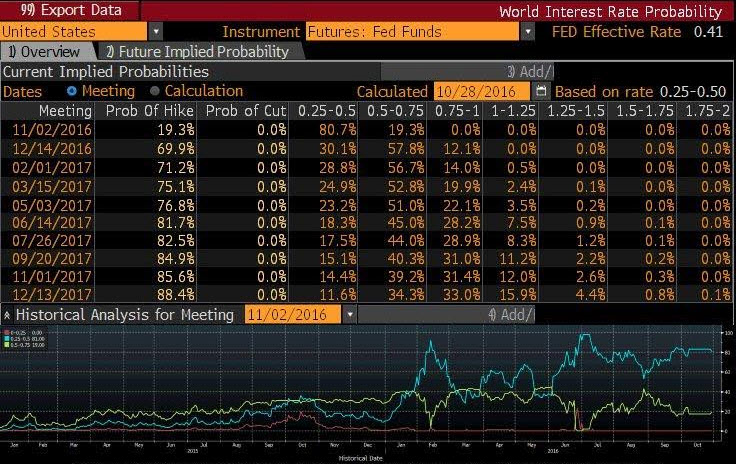The image size is (736, 464).
Task: Select the Meeting dates radio button
Action: [x=71, y=91]
